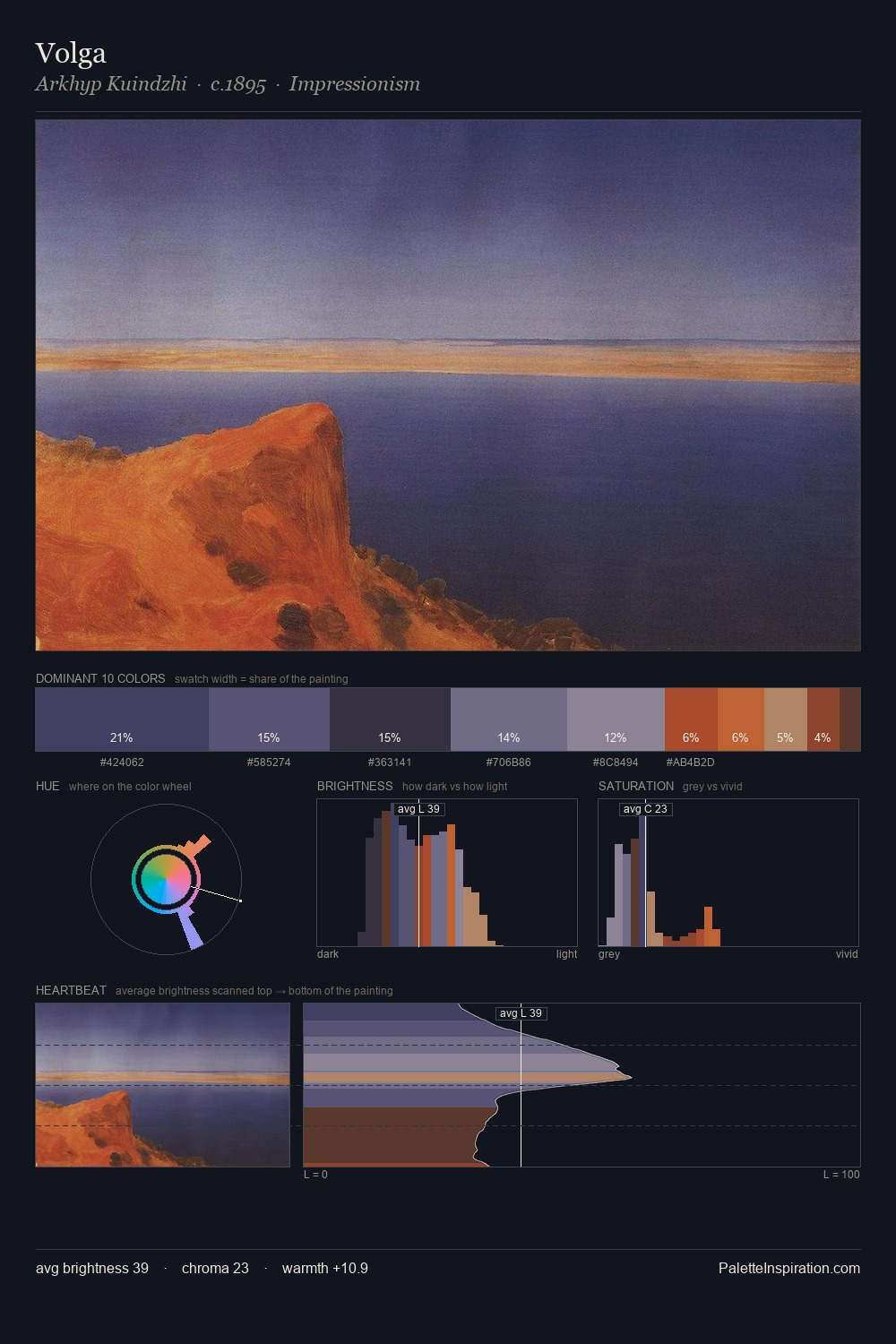Click the hex label #585274
896x1344 pixels.
(x=269, y=762)
